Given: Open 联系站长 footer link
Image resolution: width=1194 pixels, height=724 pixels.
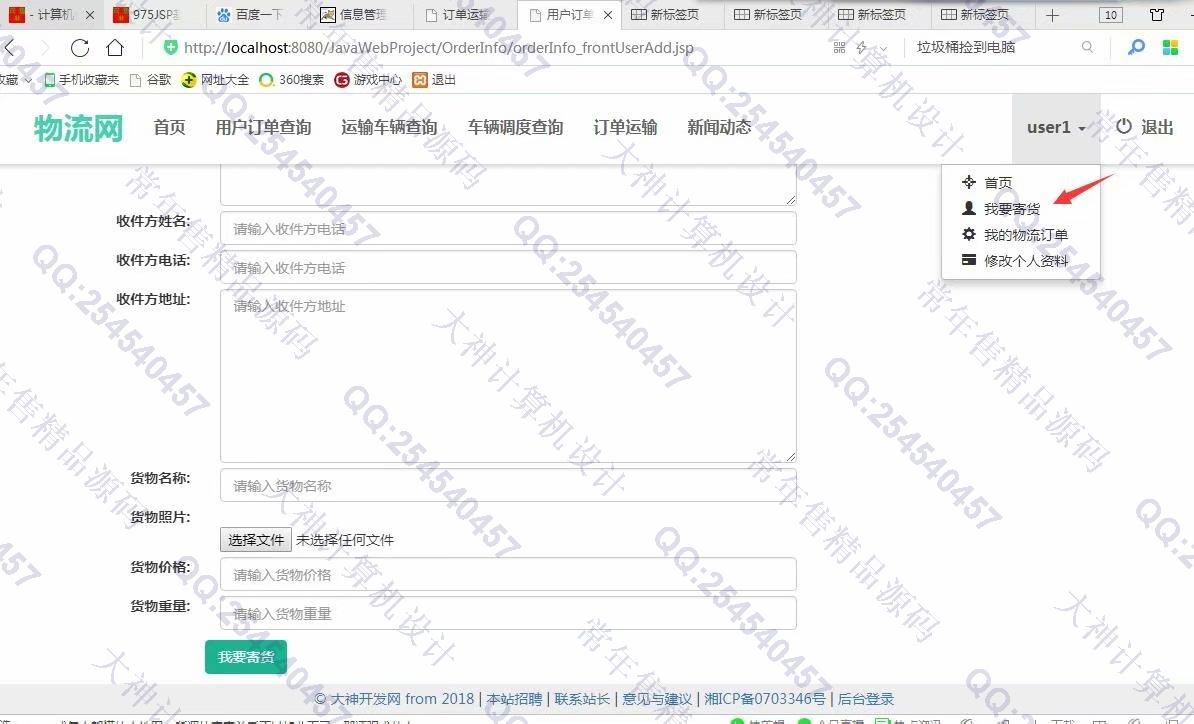Looking at the screenshot, I should point(583,699).
